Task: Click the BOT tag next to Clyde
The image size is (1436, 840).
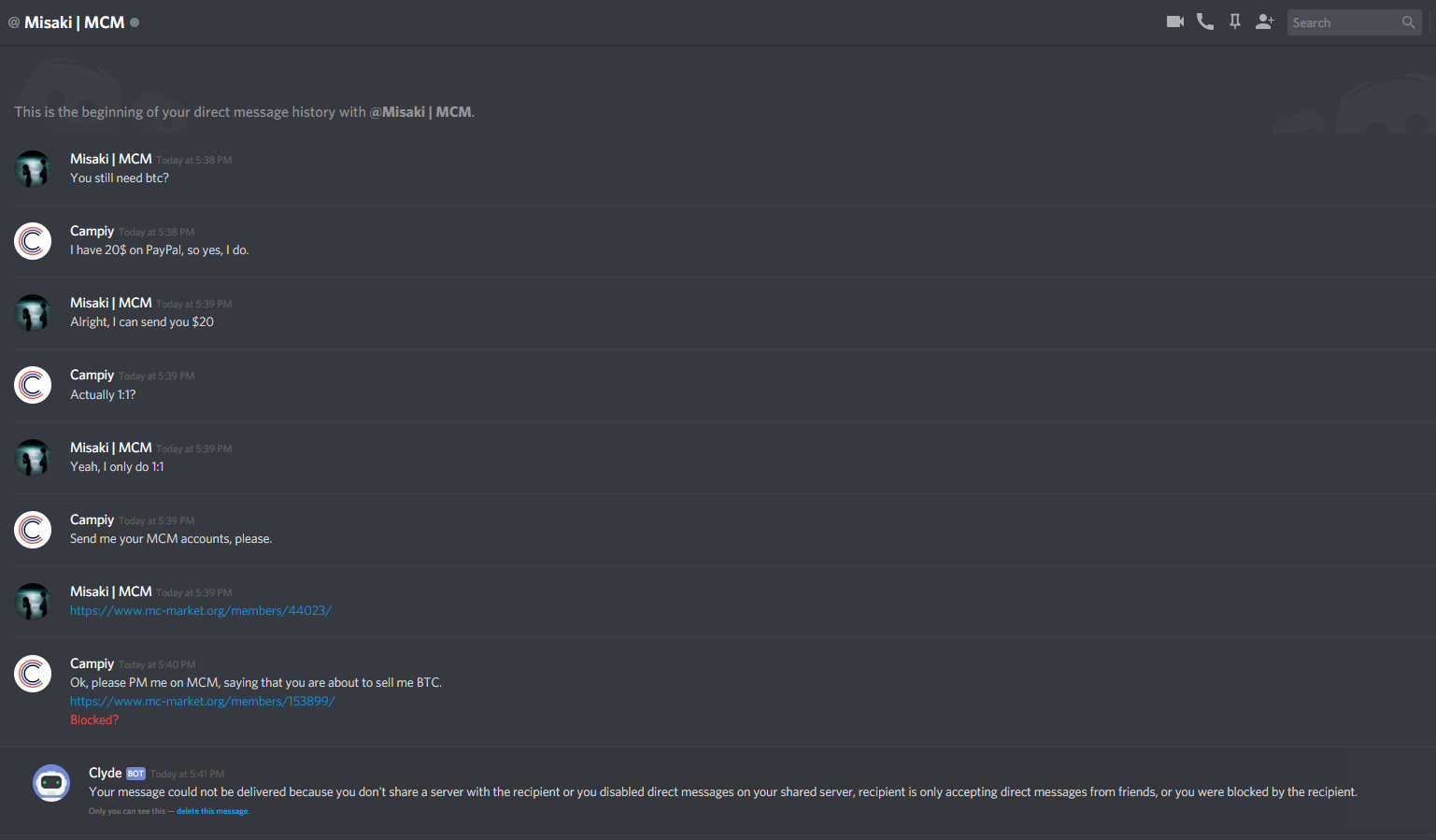Action: [x=136, y=774]
